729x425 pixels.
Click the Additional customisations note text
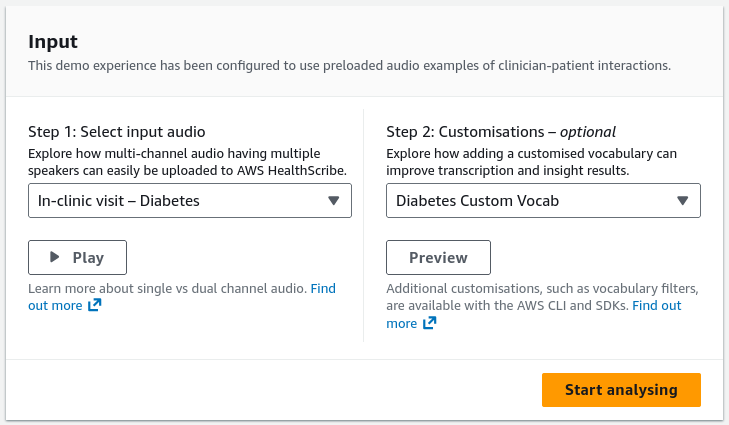542,297
